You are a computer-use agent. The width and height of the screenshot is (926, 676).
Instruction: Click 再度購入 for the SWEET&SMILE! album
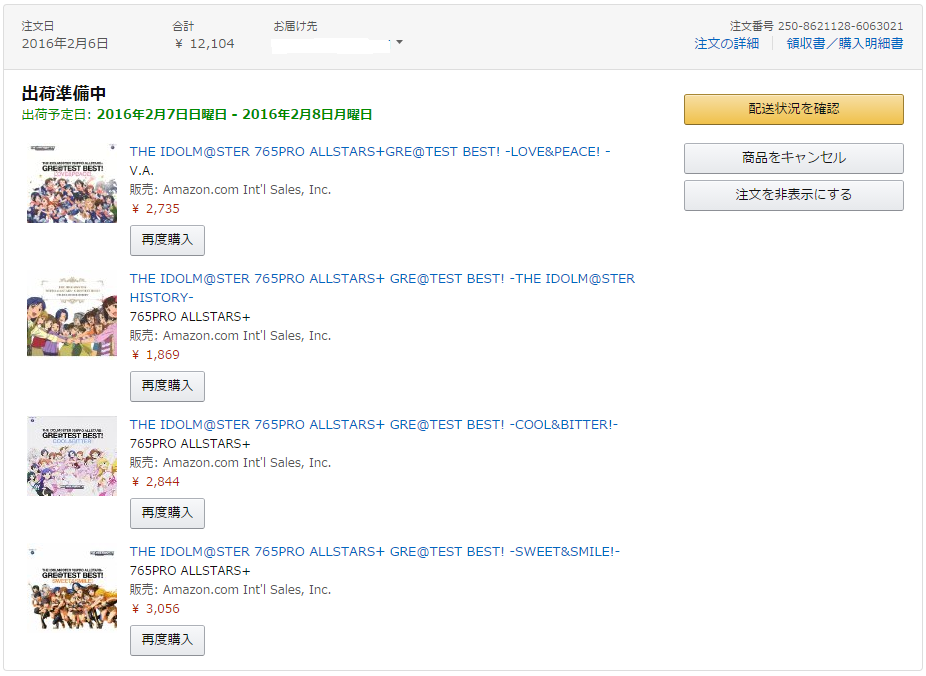(x=167, y=640)
